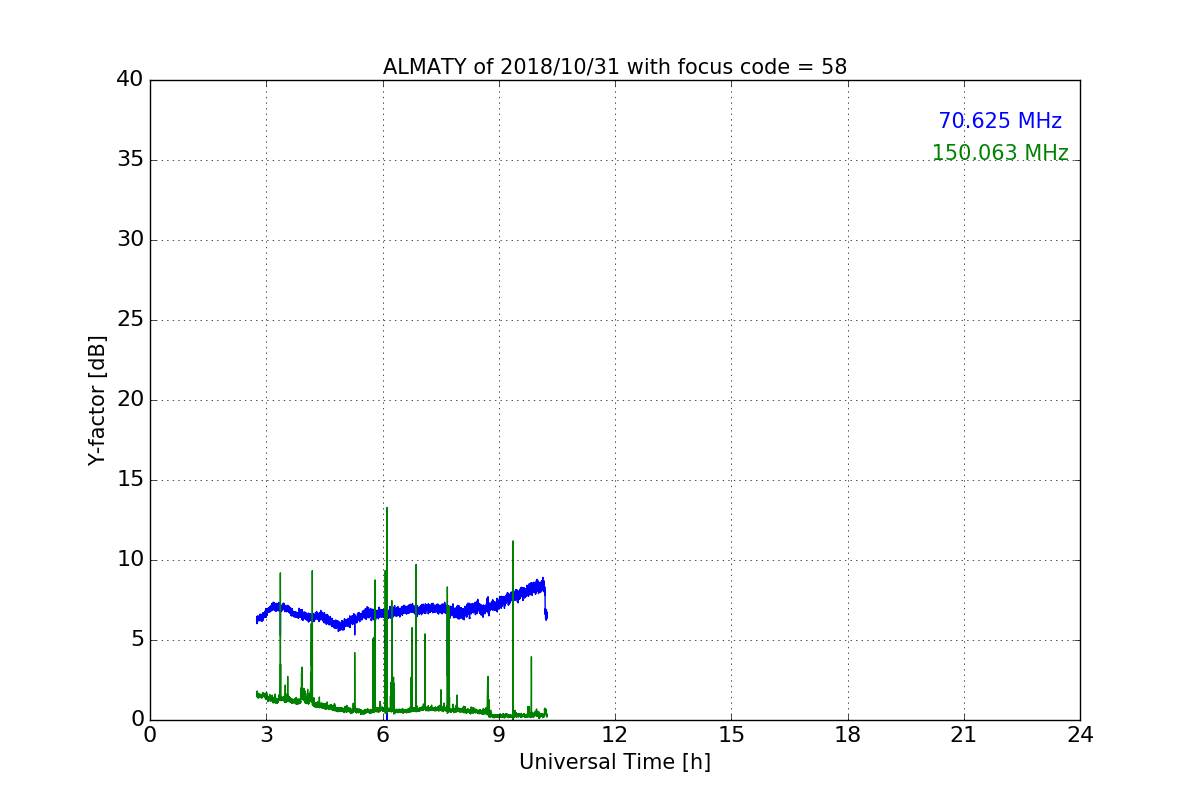This screenshot has width=1200, height=800.
Task: Click the x-axis tick label 6
Action: [x=383, y=734]
